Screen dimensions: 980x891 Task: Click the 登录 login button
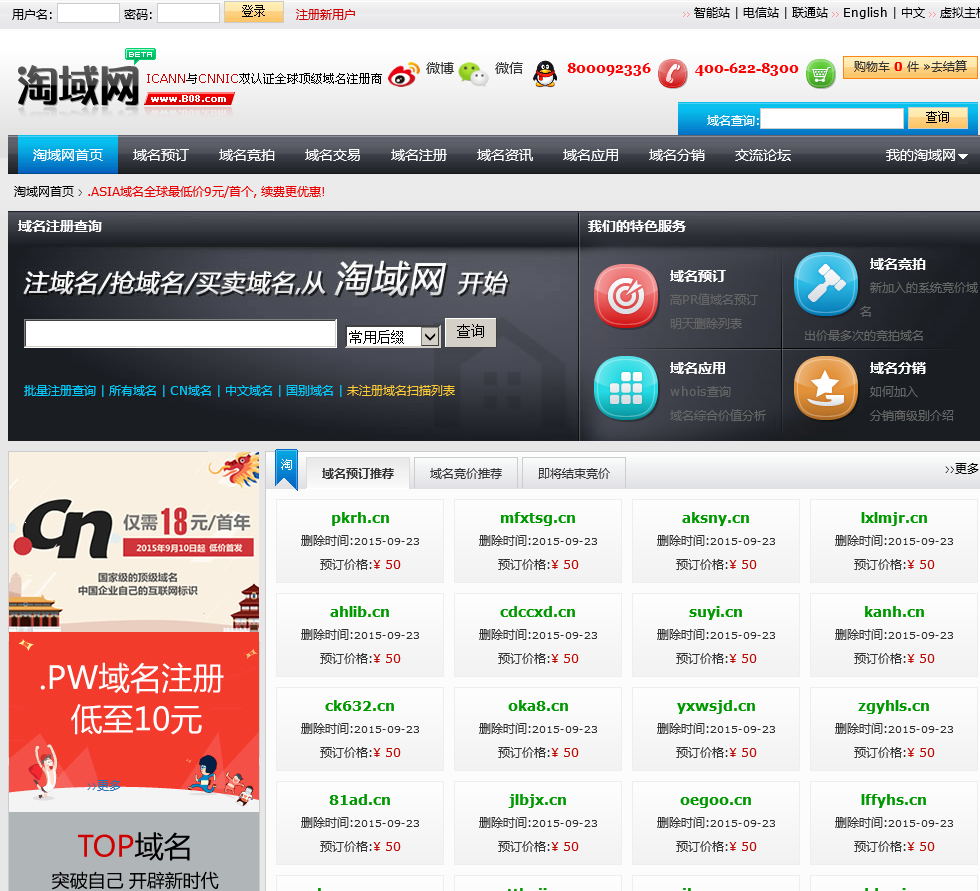(x=254, y=12)
